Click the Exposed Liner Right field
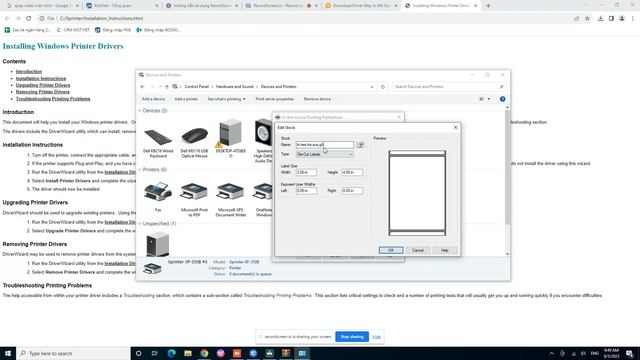 click(x=352, y=191)
